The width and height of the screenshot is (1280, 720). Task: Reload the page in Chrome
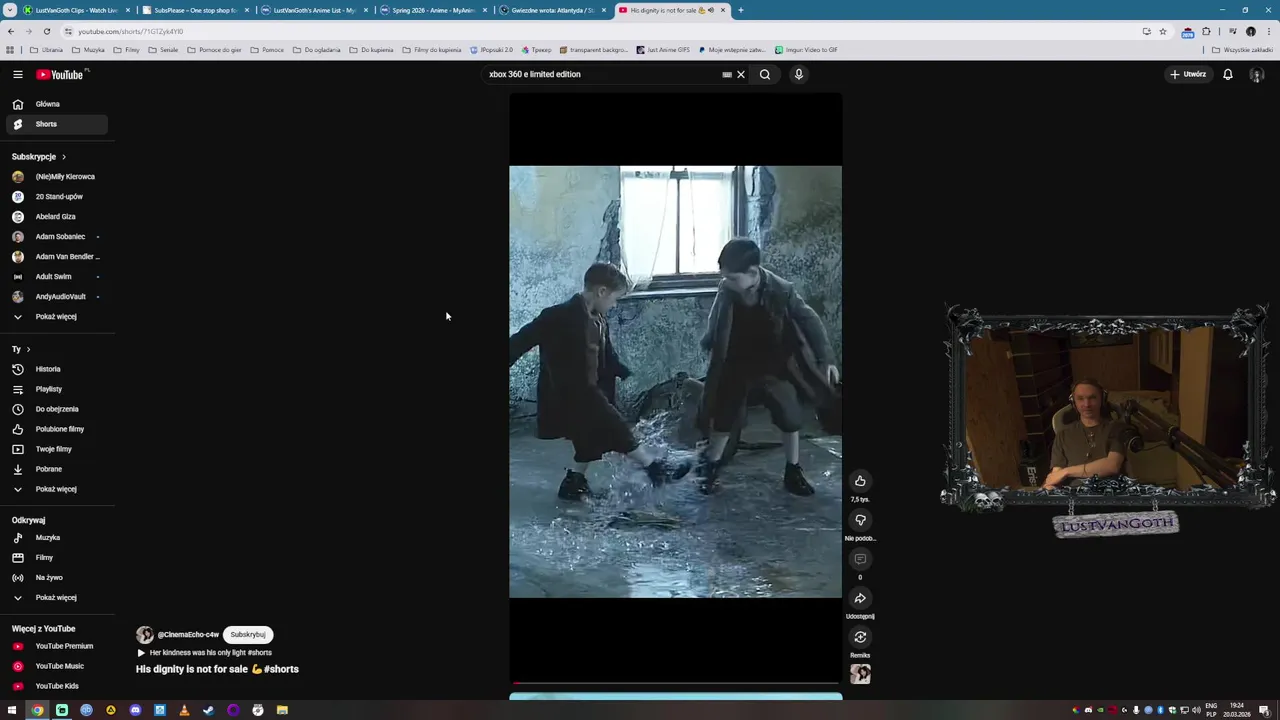(x=46, y=31)
